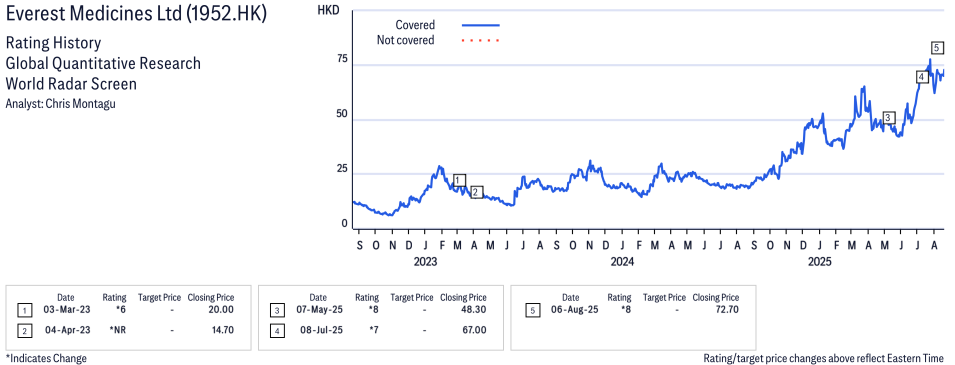Click the Rating header above *6
This screenshot has width=955, height=365.
click(115, 298)
